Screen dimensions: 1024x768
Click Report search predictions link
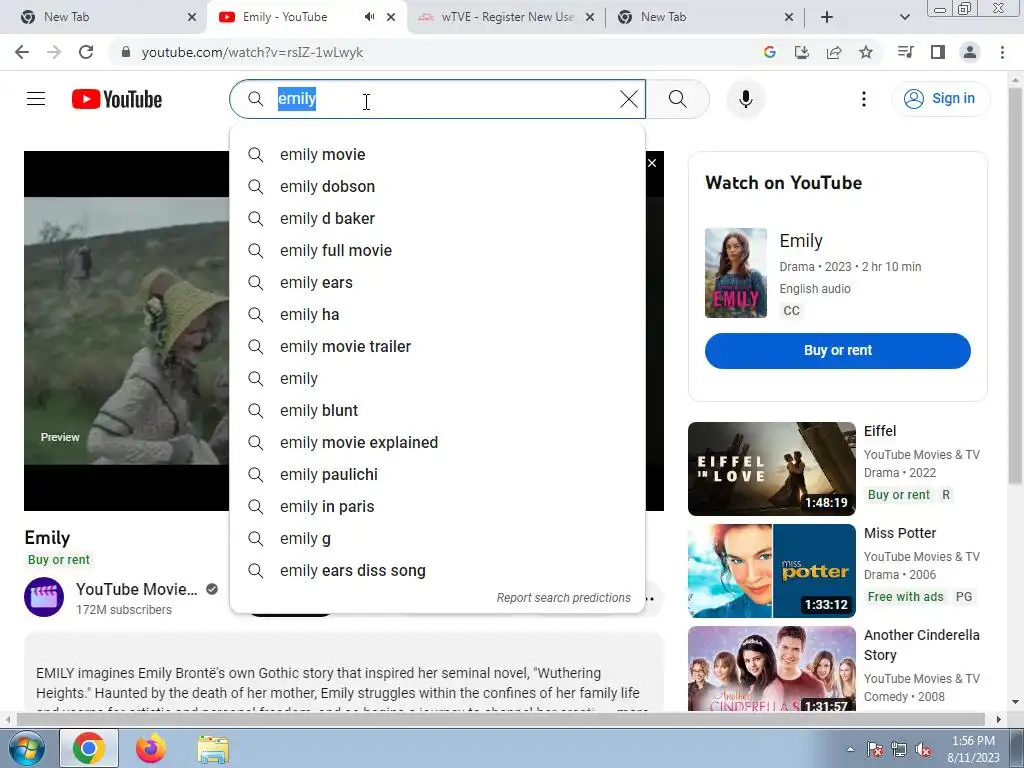coord(564,598)
